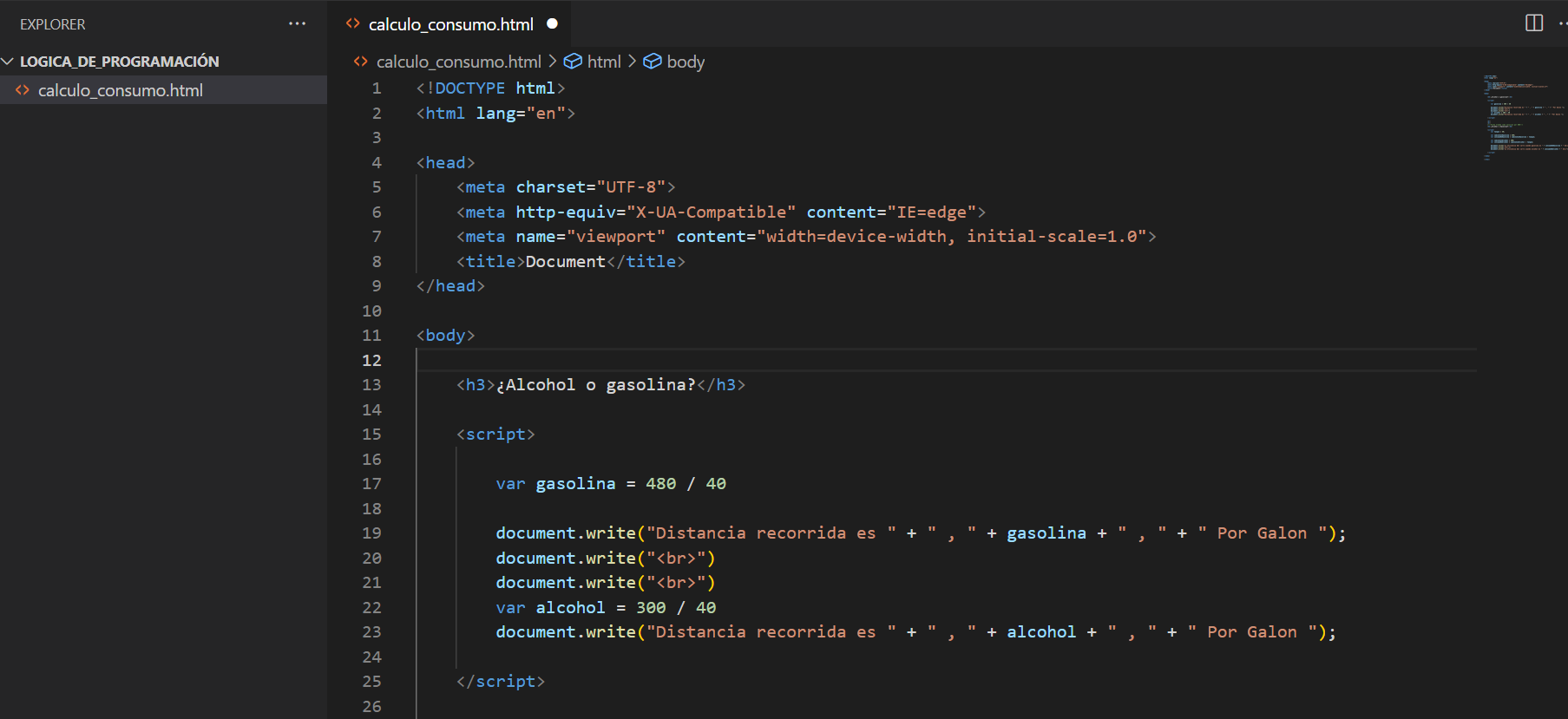This screenshot has width=1568, height=719.
Task: Click the '<!DOCTYPE html>' line
Action: (x=490, y=88)
